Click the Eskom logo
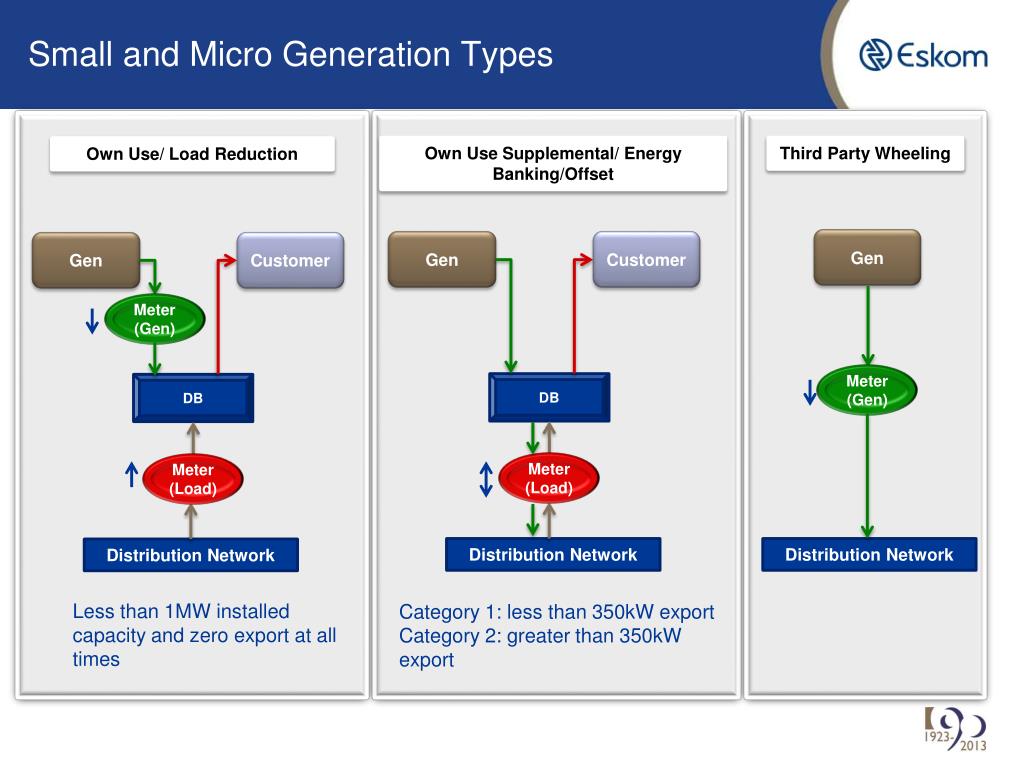 coord(923,55)
